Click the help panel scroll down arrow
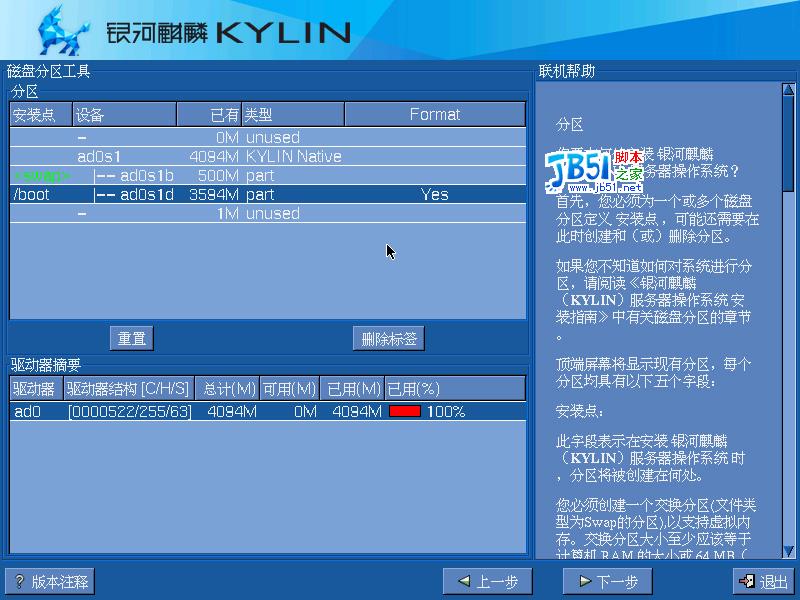This screenshot has height=600, width=800. tap(788, 551)
